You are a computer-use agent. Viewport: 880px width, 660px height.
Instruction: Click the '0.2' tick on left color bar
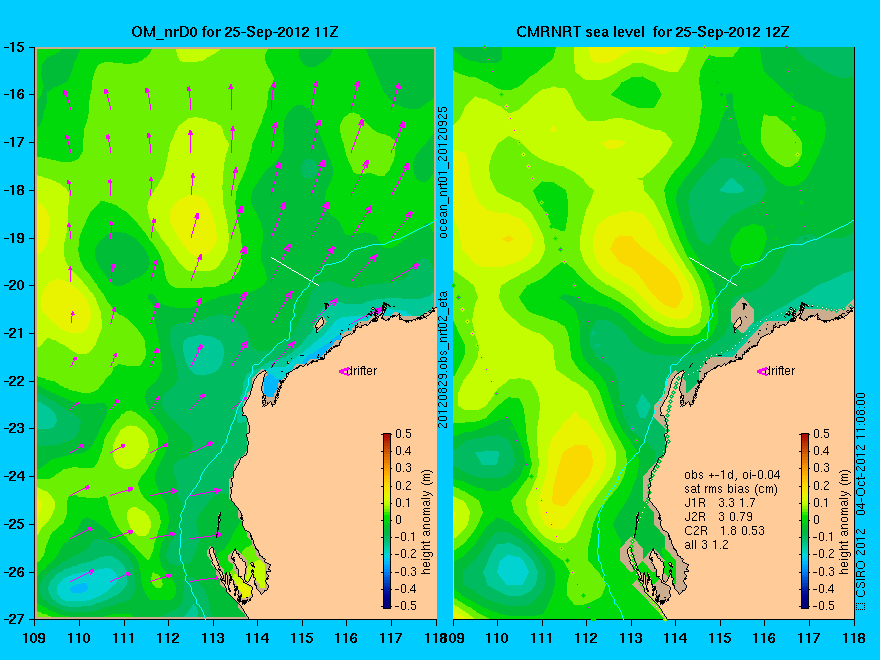click(x=403, y=485)
